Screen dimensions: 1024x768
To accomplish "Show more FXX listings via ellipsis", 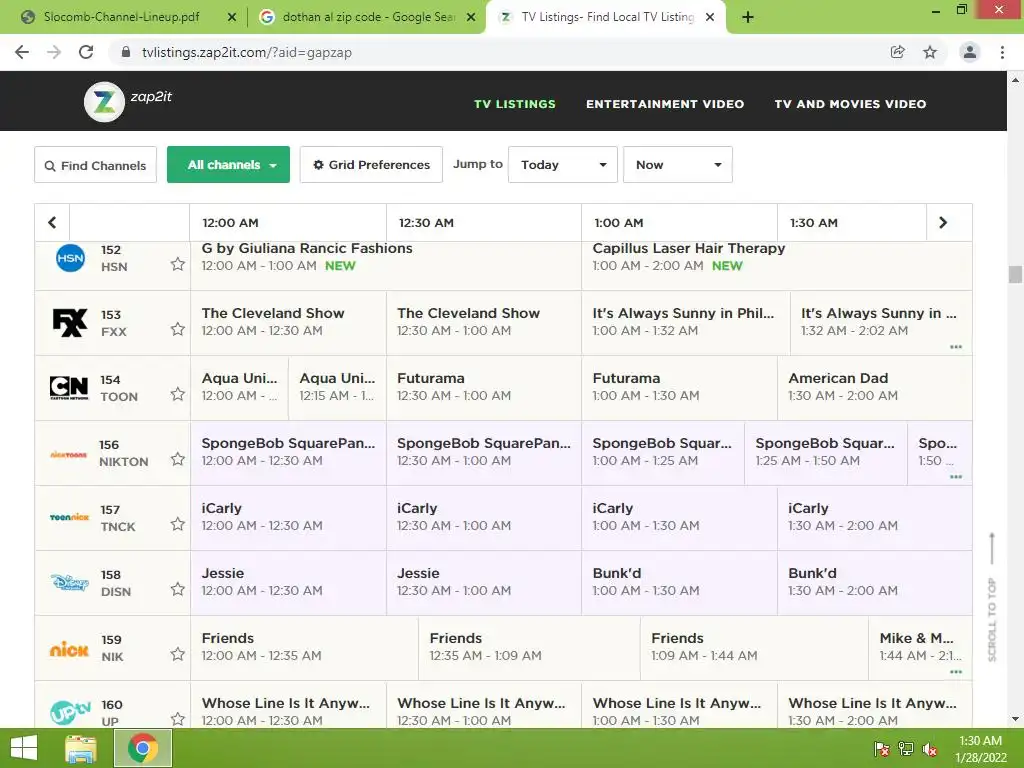I will (956, 347).
